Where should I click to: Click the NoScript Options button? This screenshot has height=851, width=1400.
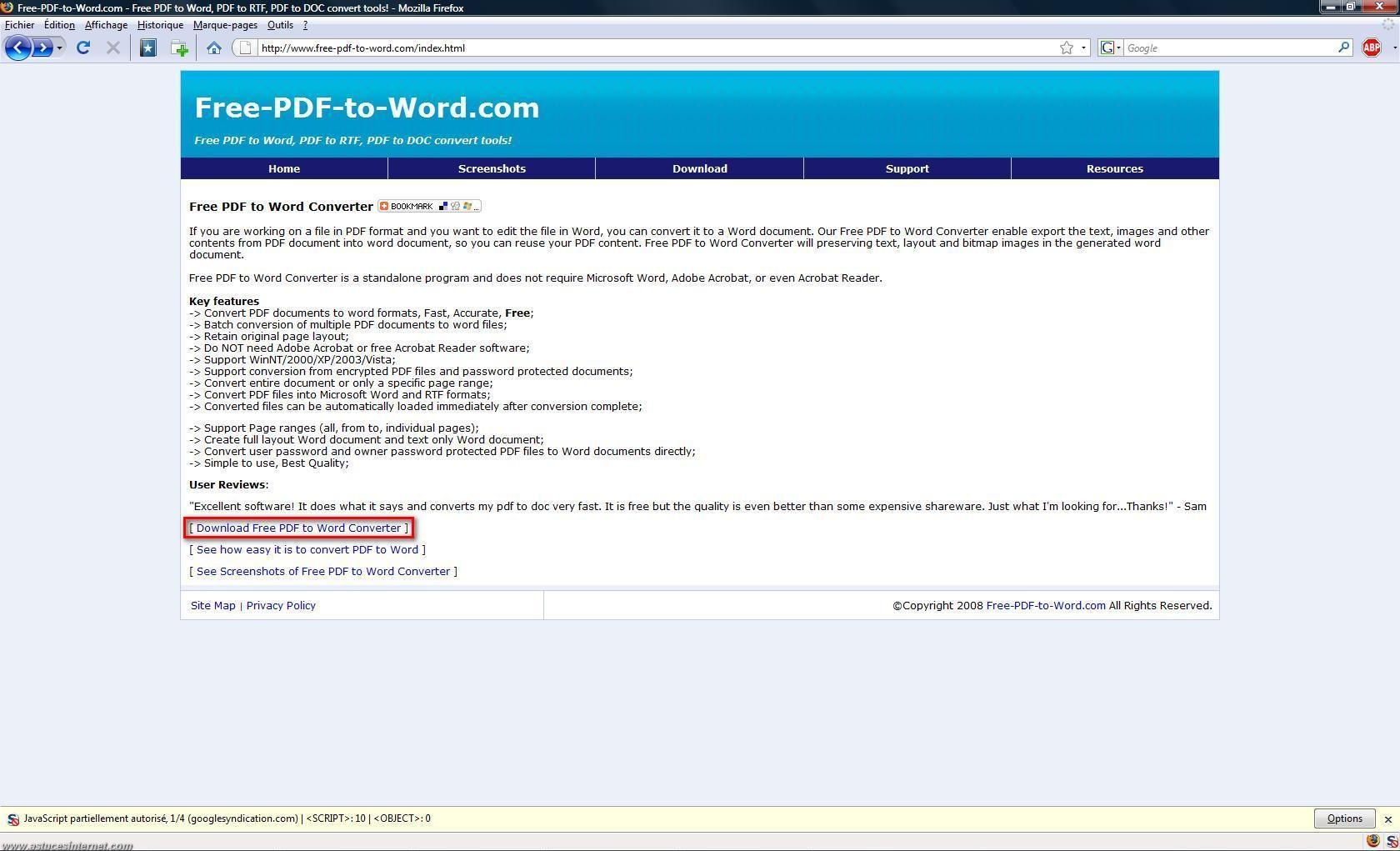click(x=1344, y=818)
